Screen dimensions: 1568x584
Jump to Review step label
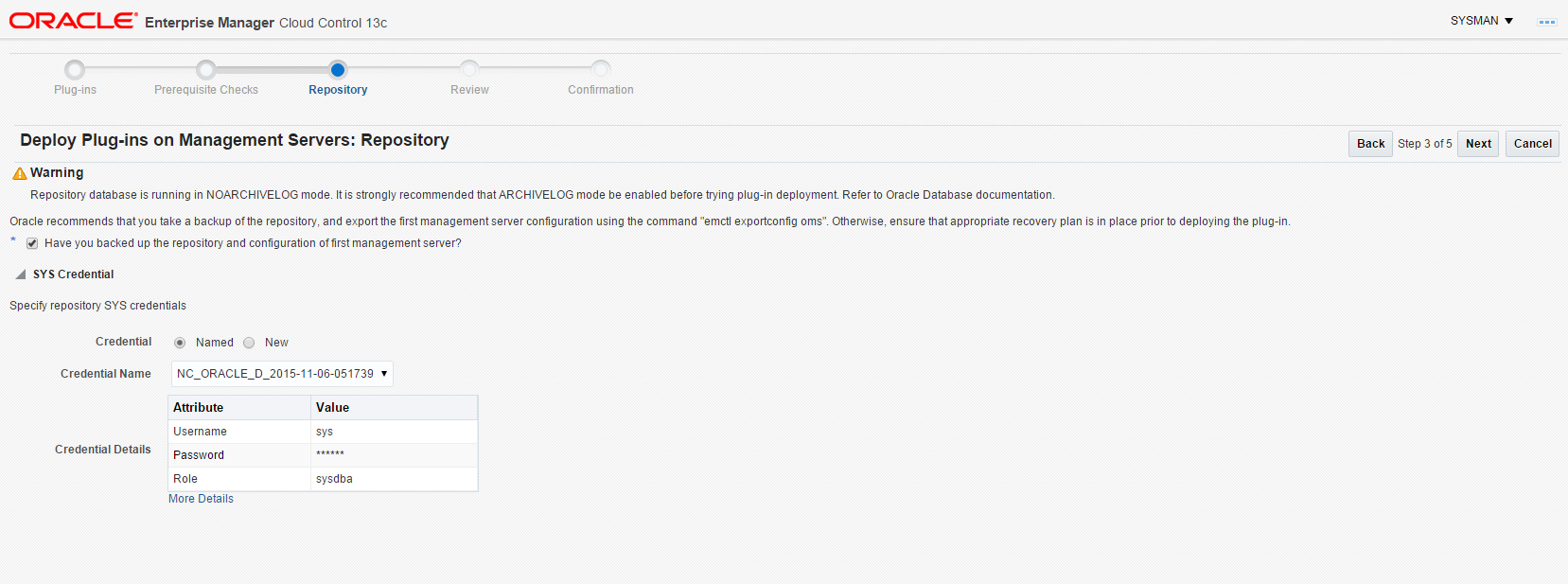[x=469, y=90]
